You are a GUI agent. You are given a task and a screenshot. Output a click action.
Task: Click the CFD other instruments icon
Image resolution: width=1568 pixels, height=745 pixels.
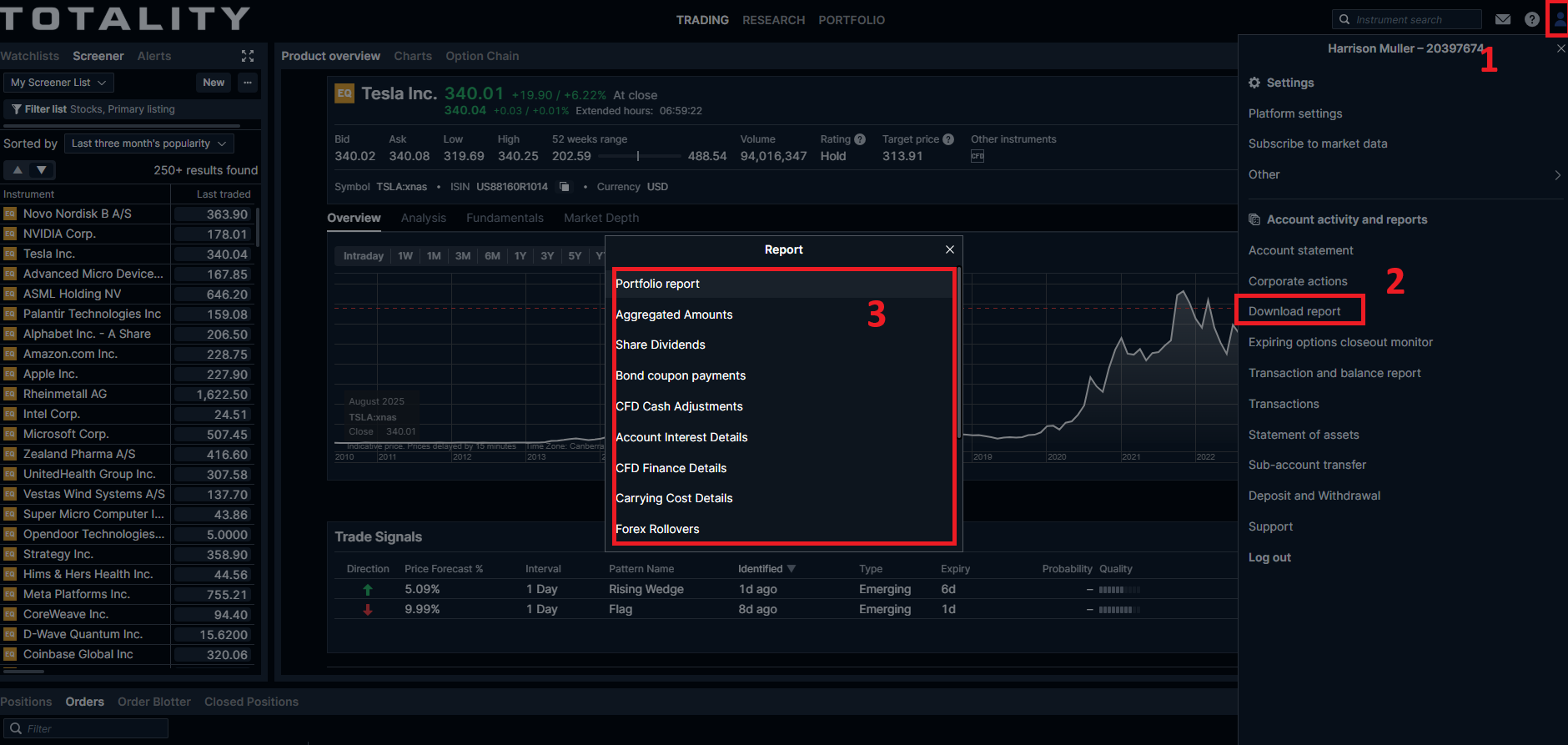point(977,156)
